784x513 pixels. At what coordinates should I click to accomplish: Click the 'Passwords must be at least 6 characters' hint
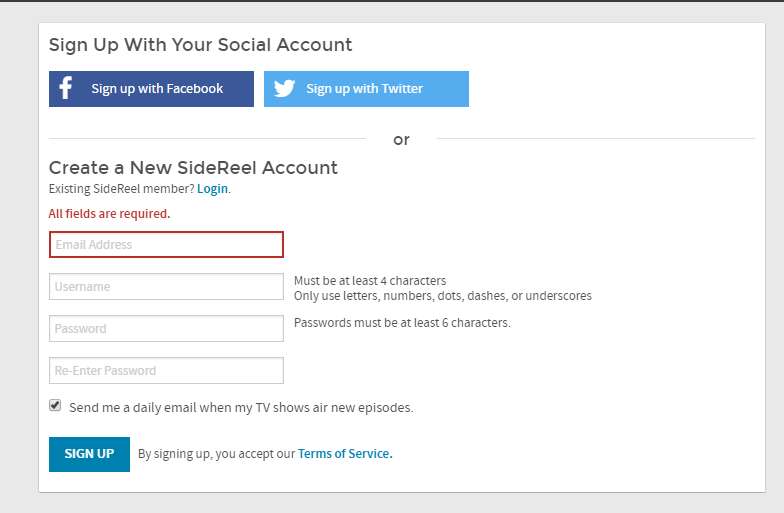(x=402, y=322)
